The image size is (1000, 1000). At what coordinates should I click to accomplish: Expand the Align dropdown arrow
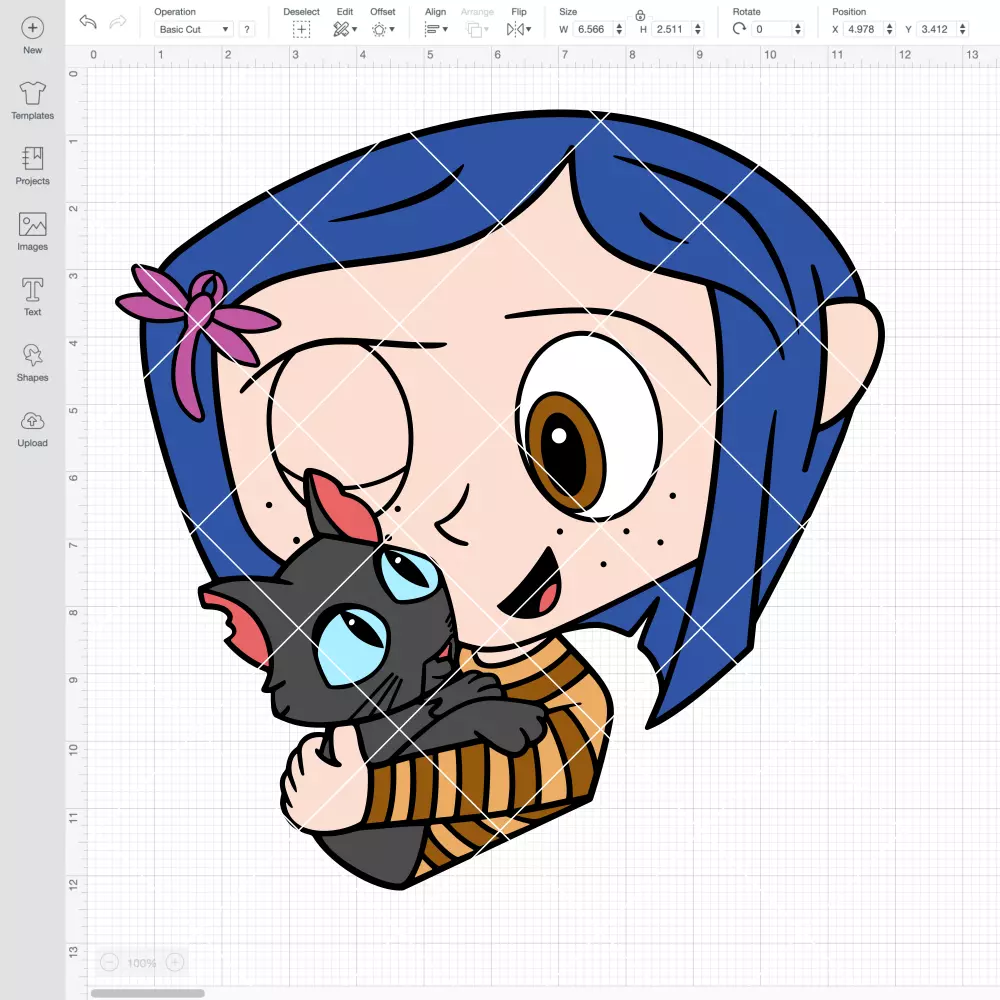[x=445, y=29]
